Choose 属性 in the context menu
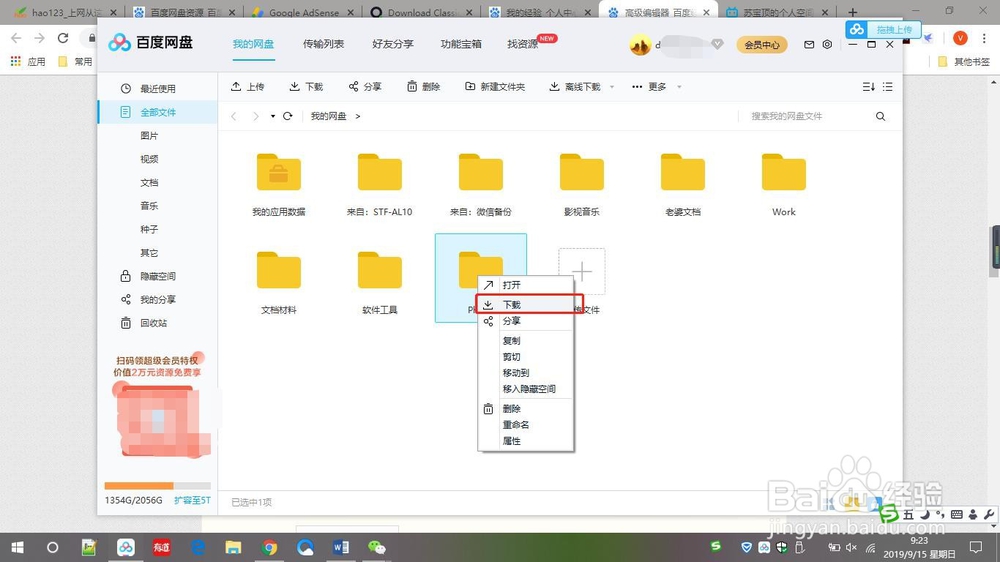 pos(526,441)
